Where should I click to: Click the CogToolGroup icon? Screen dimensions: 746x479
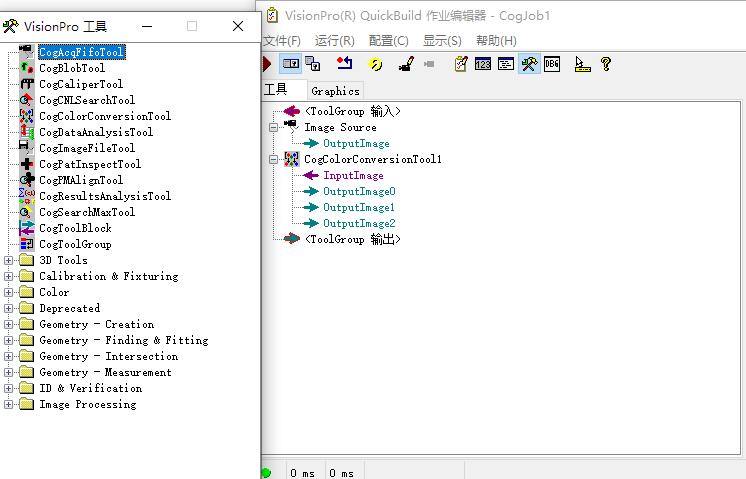[x=27, y=244]
